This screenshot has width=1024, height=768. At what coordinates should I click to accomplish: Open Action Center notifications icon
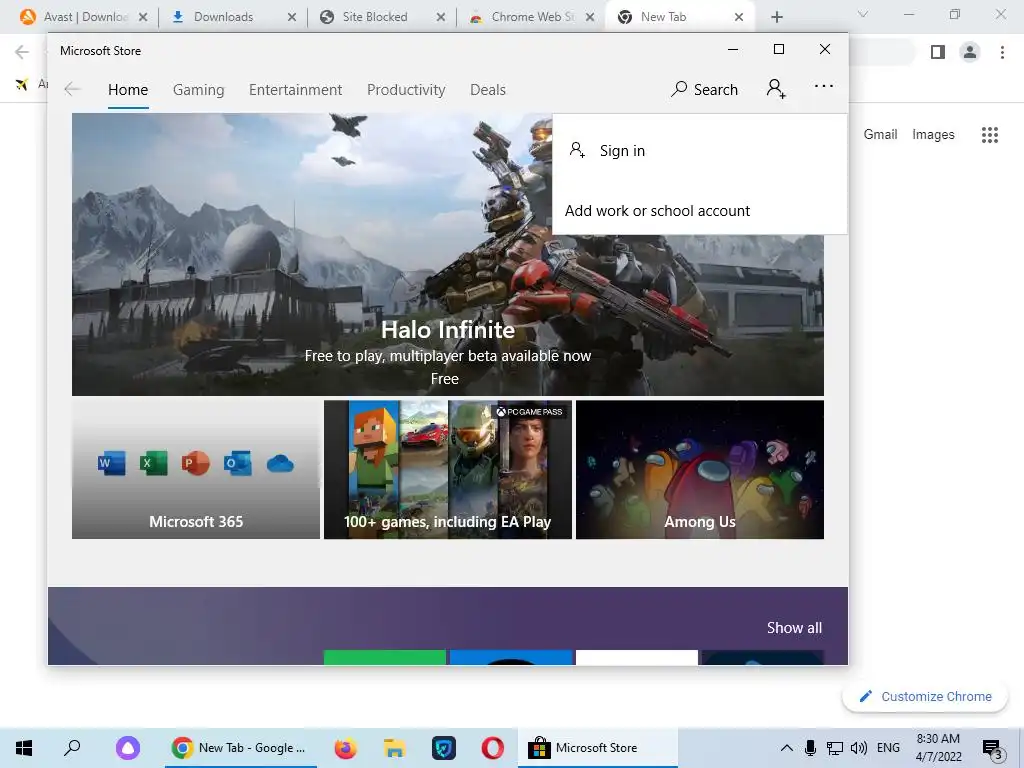point(992,748)
